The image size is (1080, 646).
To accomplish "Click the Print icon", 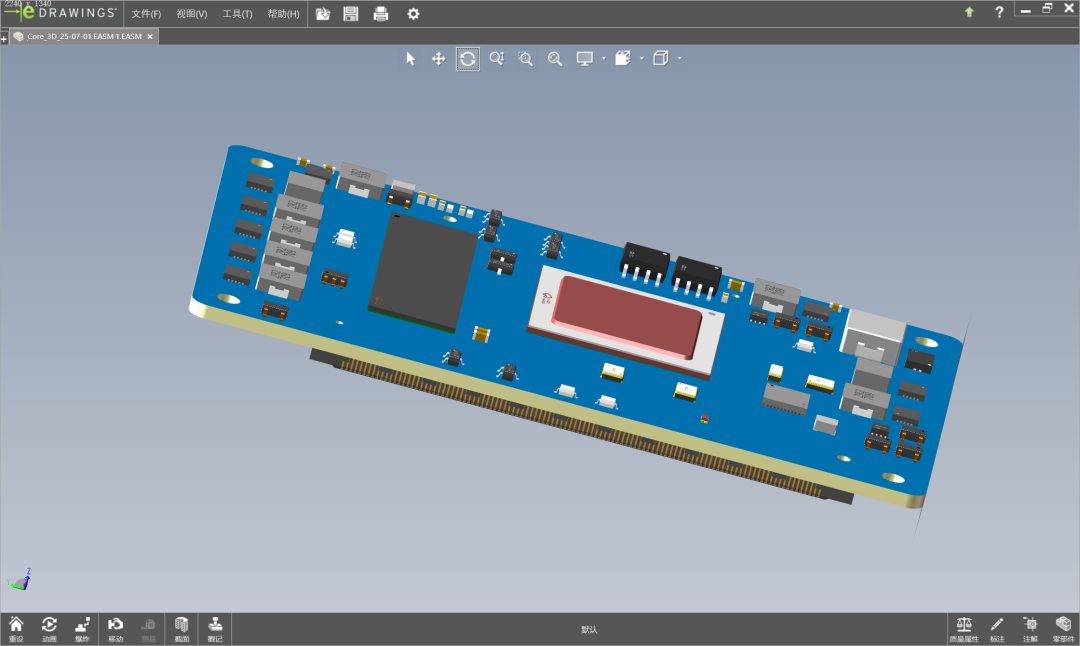I will coord(381,14).
